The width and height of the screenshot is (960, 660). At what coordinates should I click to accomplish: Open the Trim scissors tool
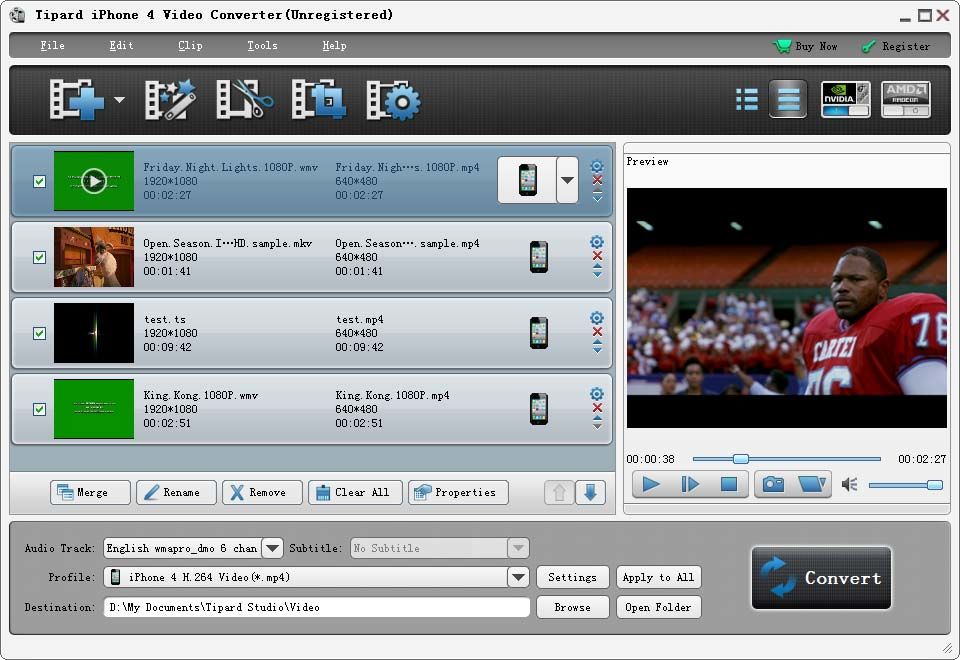244,99
